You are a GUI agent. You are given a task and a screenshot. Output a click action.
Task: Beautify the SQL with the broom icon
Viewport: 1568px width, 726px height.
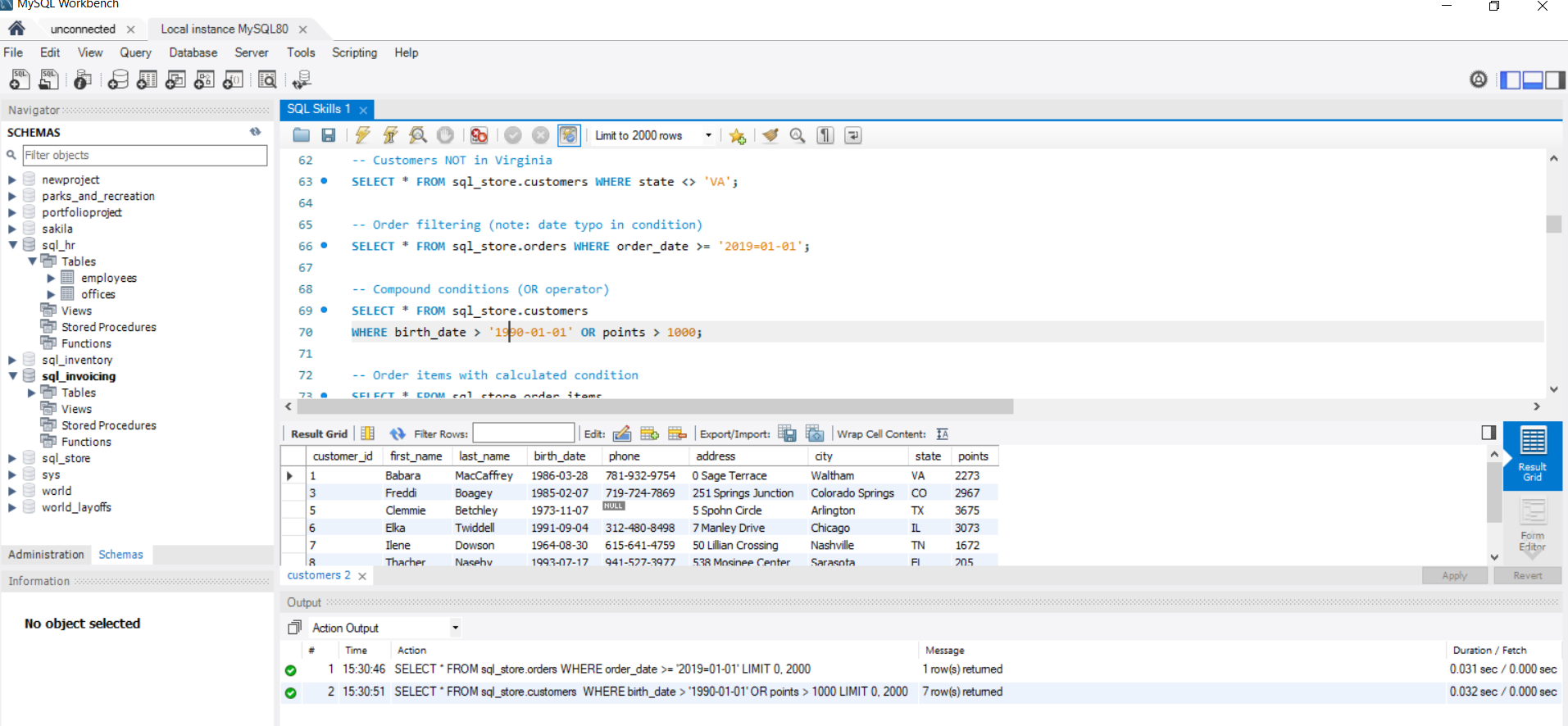click(770, 135)
